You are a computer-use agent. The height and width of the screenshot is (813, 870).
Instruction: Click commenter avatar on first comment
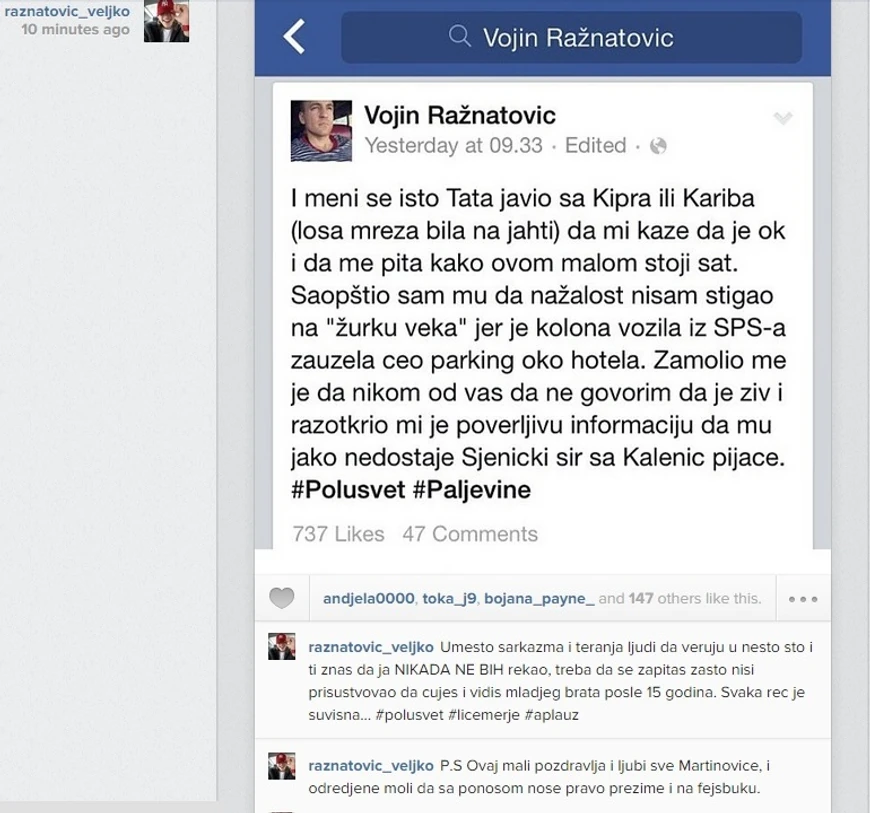[282, 647]
